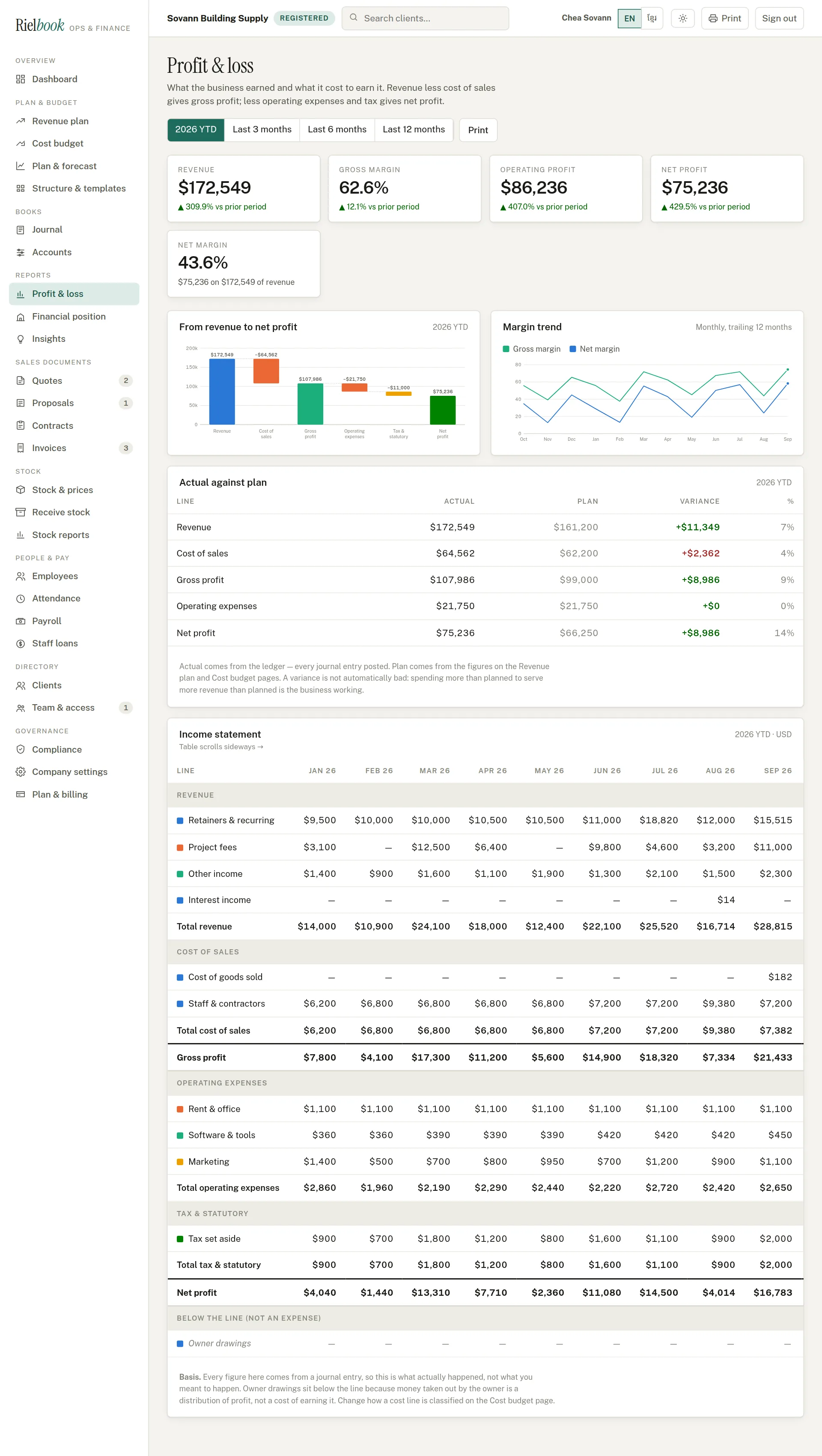Open Proposals in sidebar
Image resolution: width=822 pixels, height=1456 pixels.
74,403
